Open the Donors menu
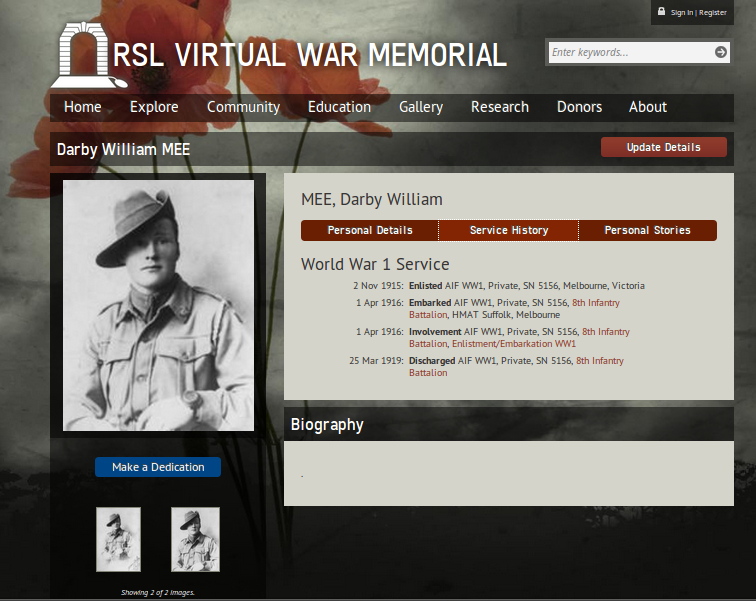 point(580,107)
